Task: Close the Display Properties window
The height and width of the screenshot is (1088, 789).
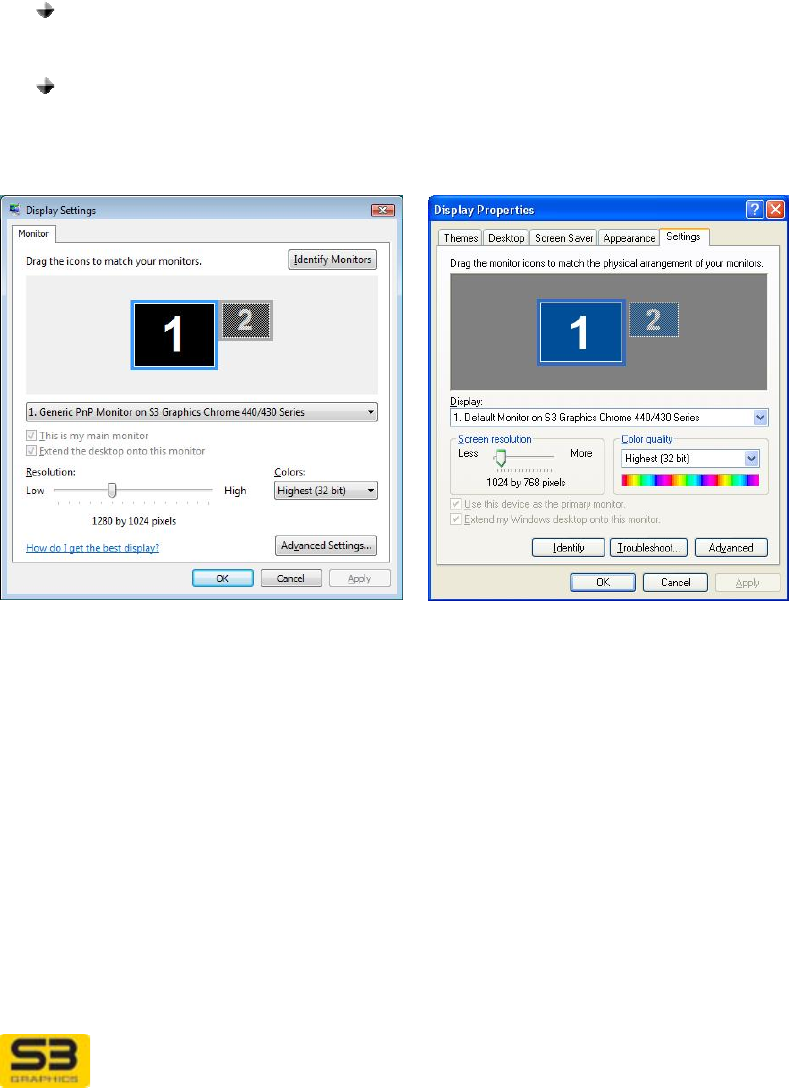Action: coord(775,210)
